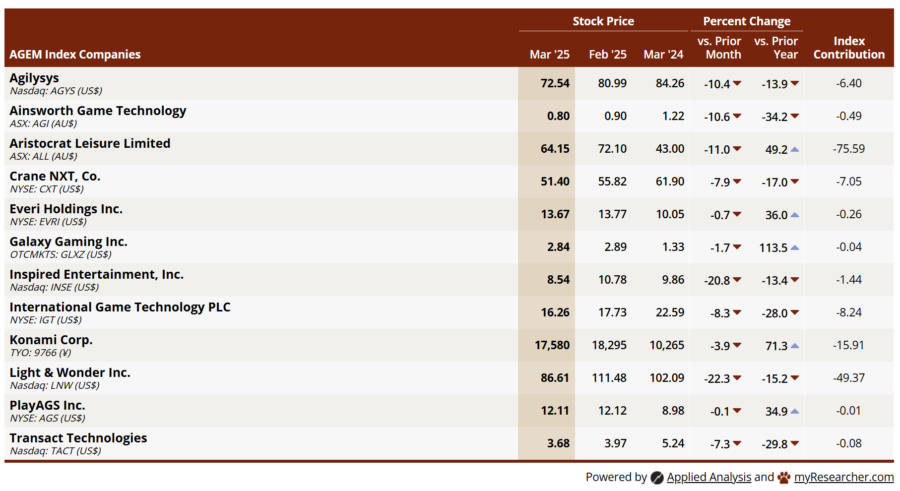900x491 pixels.
Task: Click the down arrow beside Agilysys -10.4
Action: pyautogui.click(x=737, y=84)
